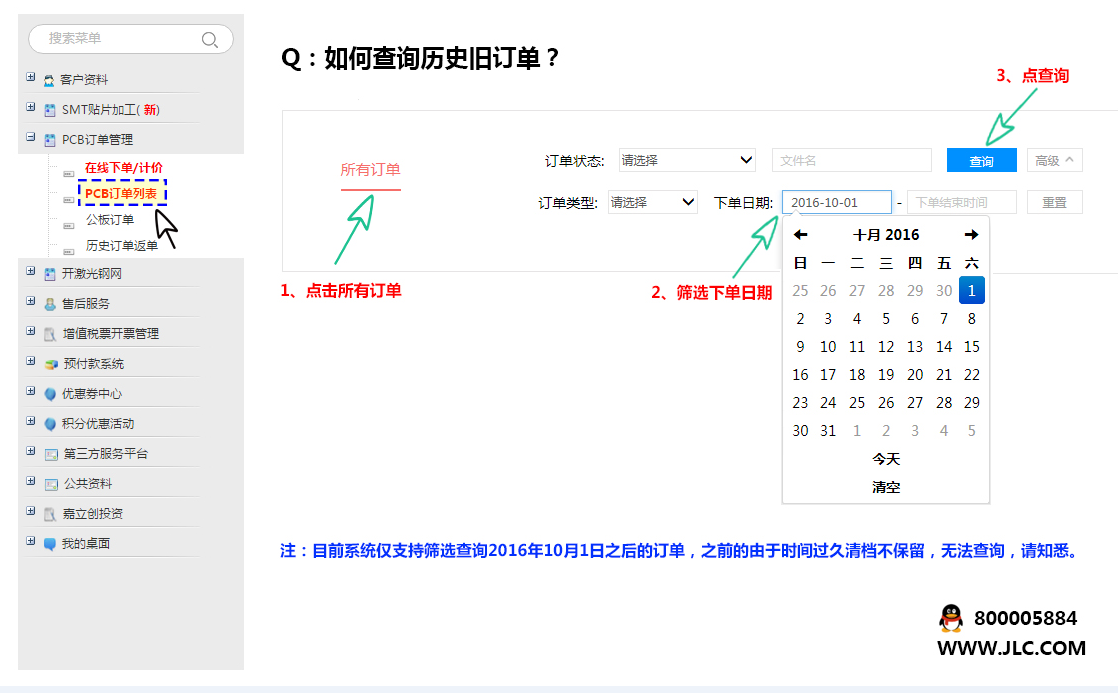Image resolution: width=1118 pixels, height=693 pixels.
Task: Click the 下单结束时间 end date field
Action: pos(961,202)
